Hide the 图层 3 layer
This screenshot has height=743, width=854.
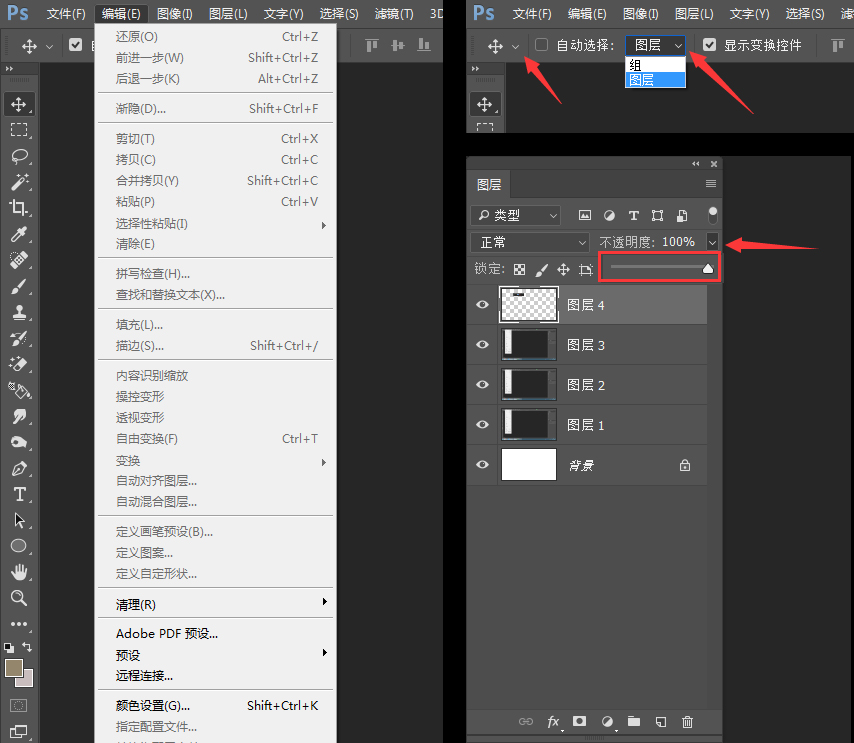(482, 344)
